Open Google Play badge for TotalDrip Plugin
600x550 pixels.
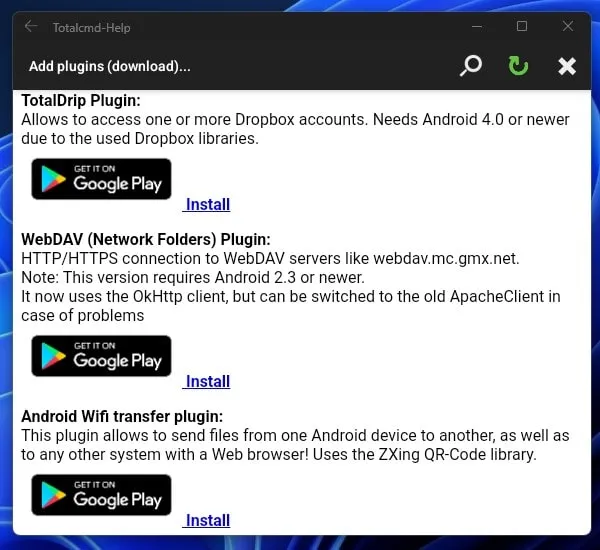tap(101, 179)
